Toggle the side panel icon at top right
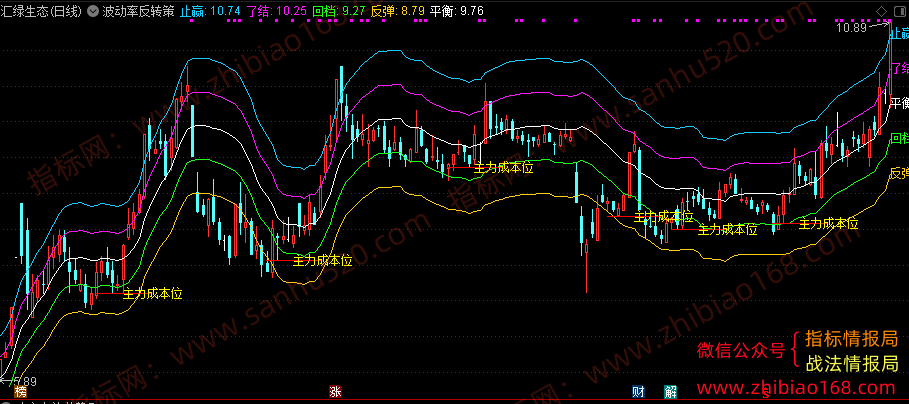The width and height of the screenshot is (909, 404). click(x=898, y=11)
